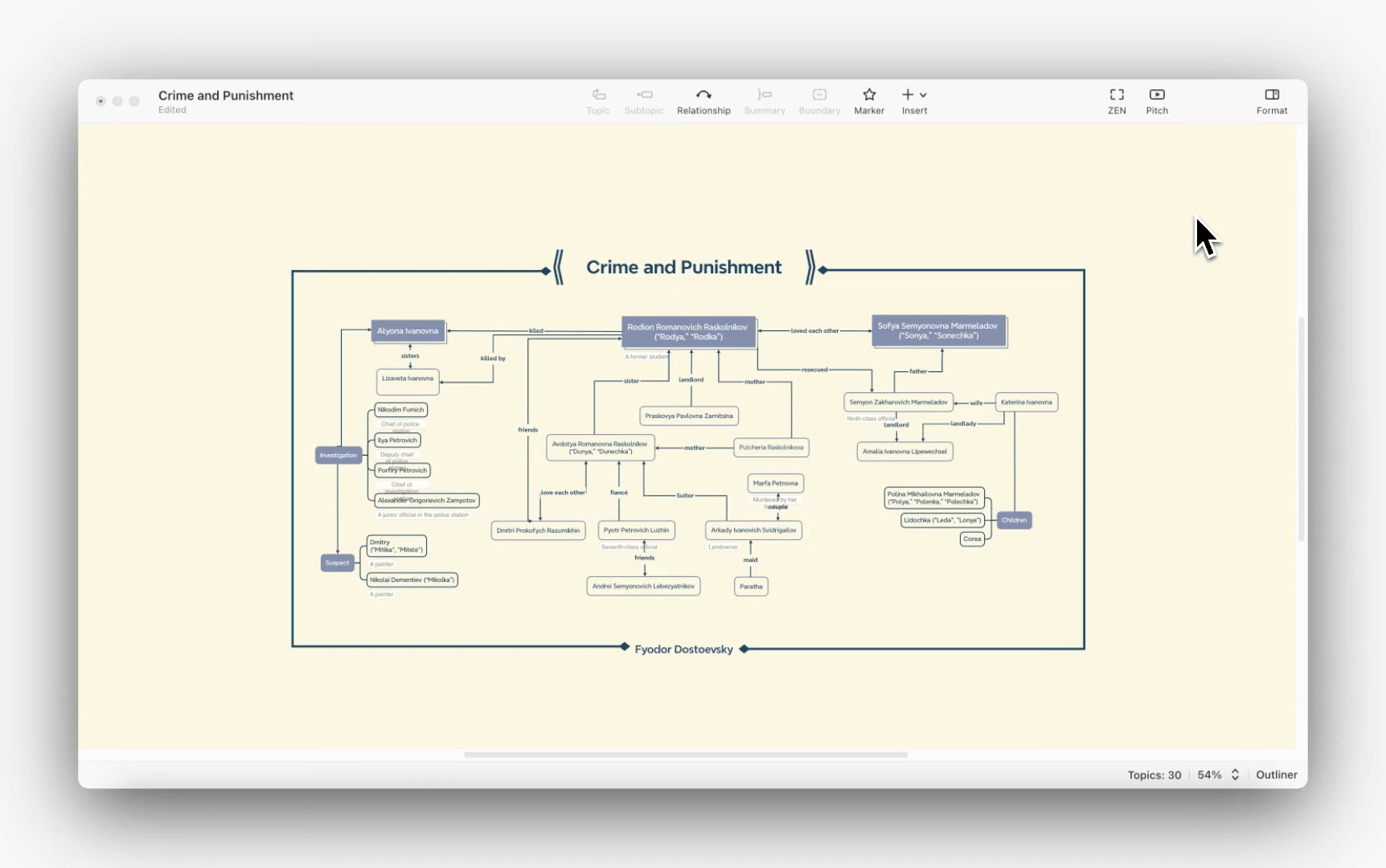Click the "rescued" relationship label
Image resolution: width=1386 pixels, height=868 pixels.
(x=814, y=370)
